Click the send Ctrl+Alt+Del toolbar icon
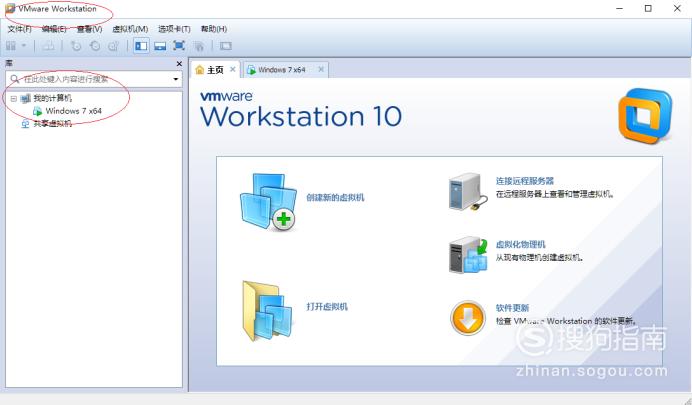692x405 pixels. pos(49,45)
